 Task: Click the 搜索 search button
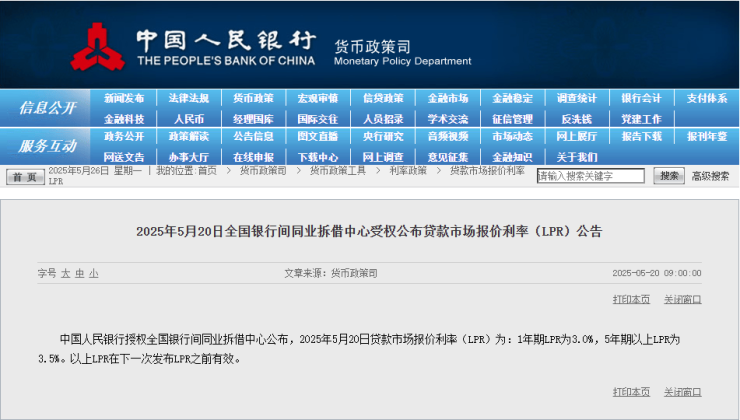[x=669, y=176]
